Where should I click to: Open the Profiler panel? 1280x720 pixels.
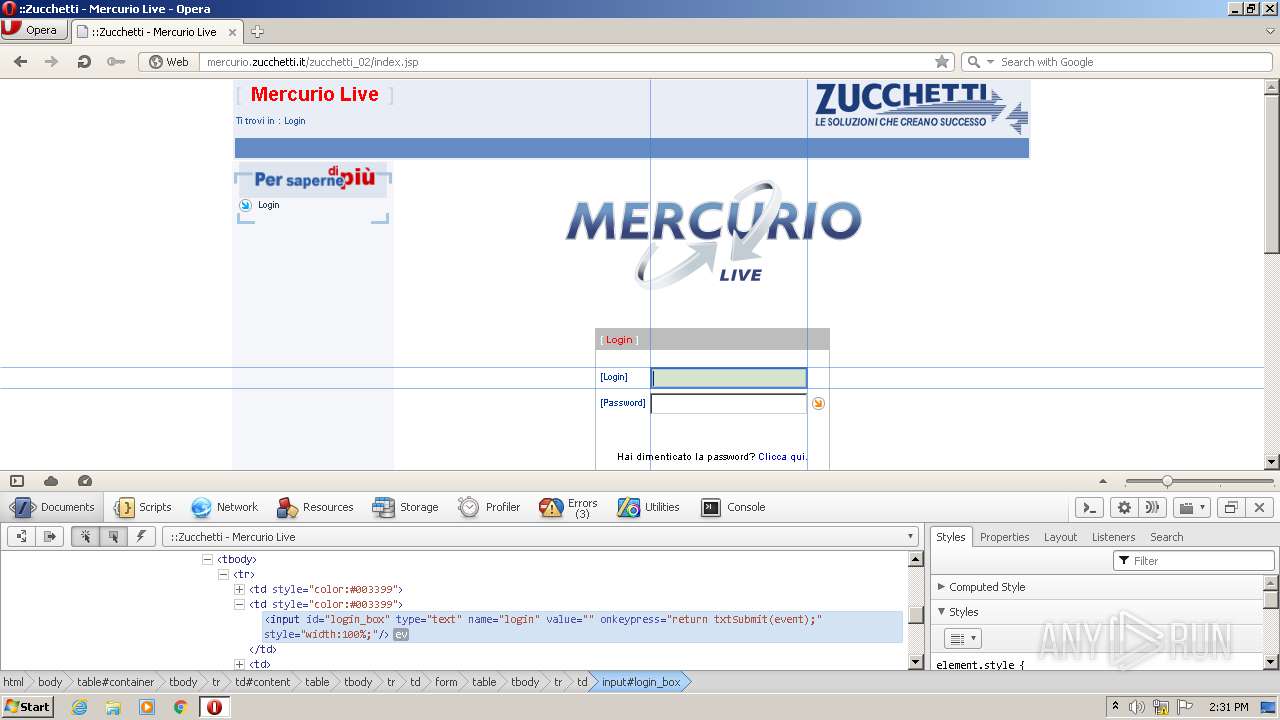point(489,507)
